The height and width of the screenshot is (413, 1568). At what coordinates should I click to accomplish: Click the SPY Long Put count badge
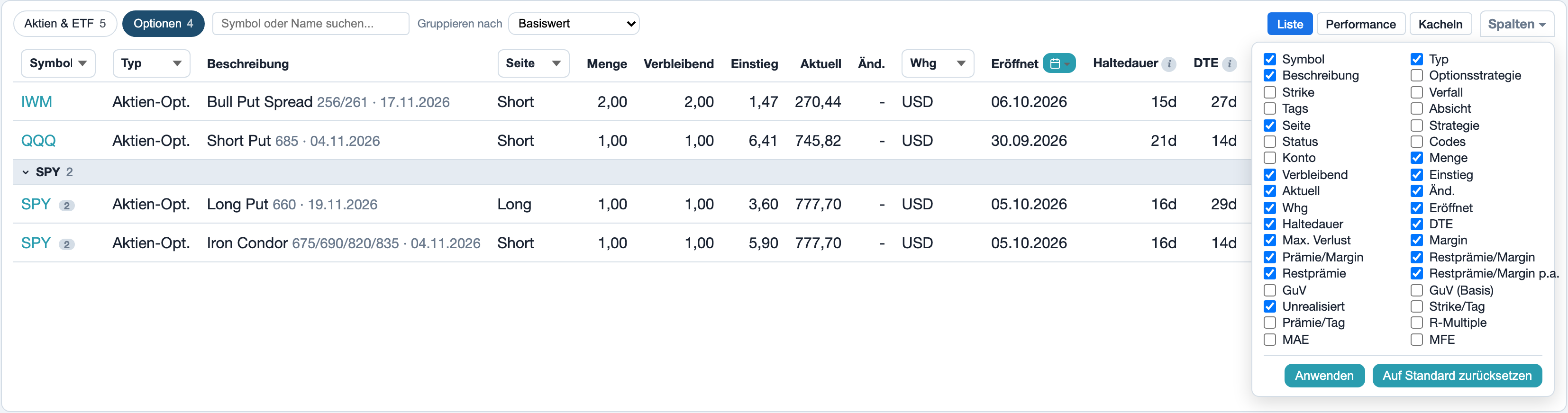tap(67, 206)
